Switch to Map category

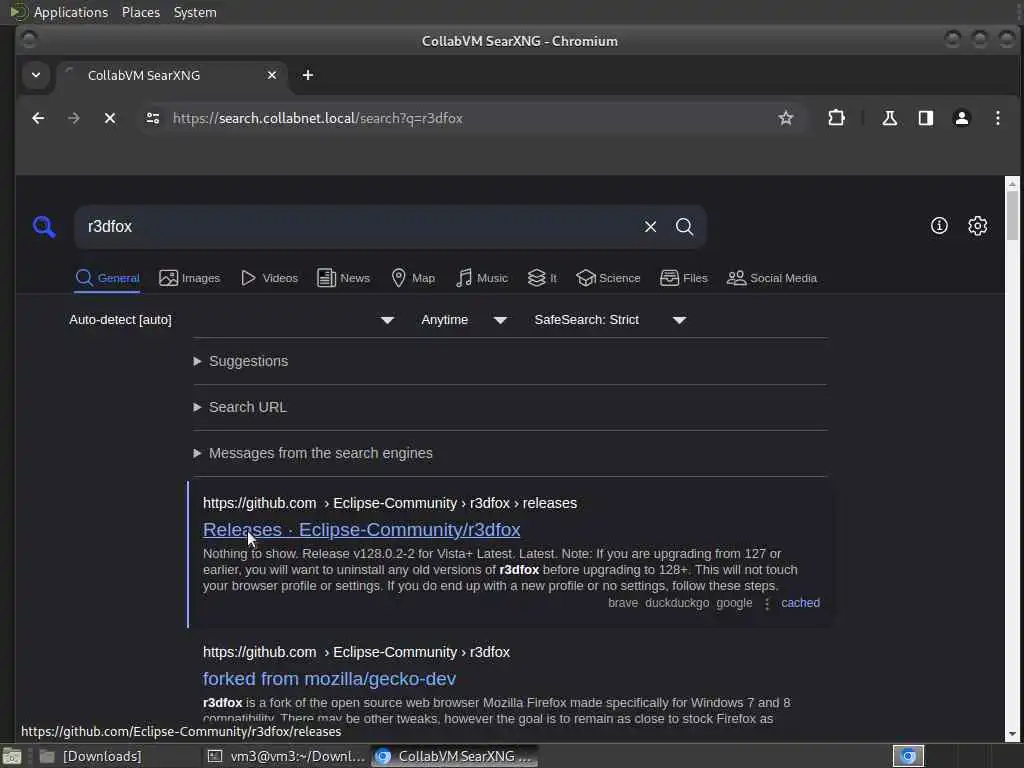413,278
